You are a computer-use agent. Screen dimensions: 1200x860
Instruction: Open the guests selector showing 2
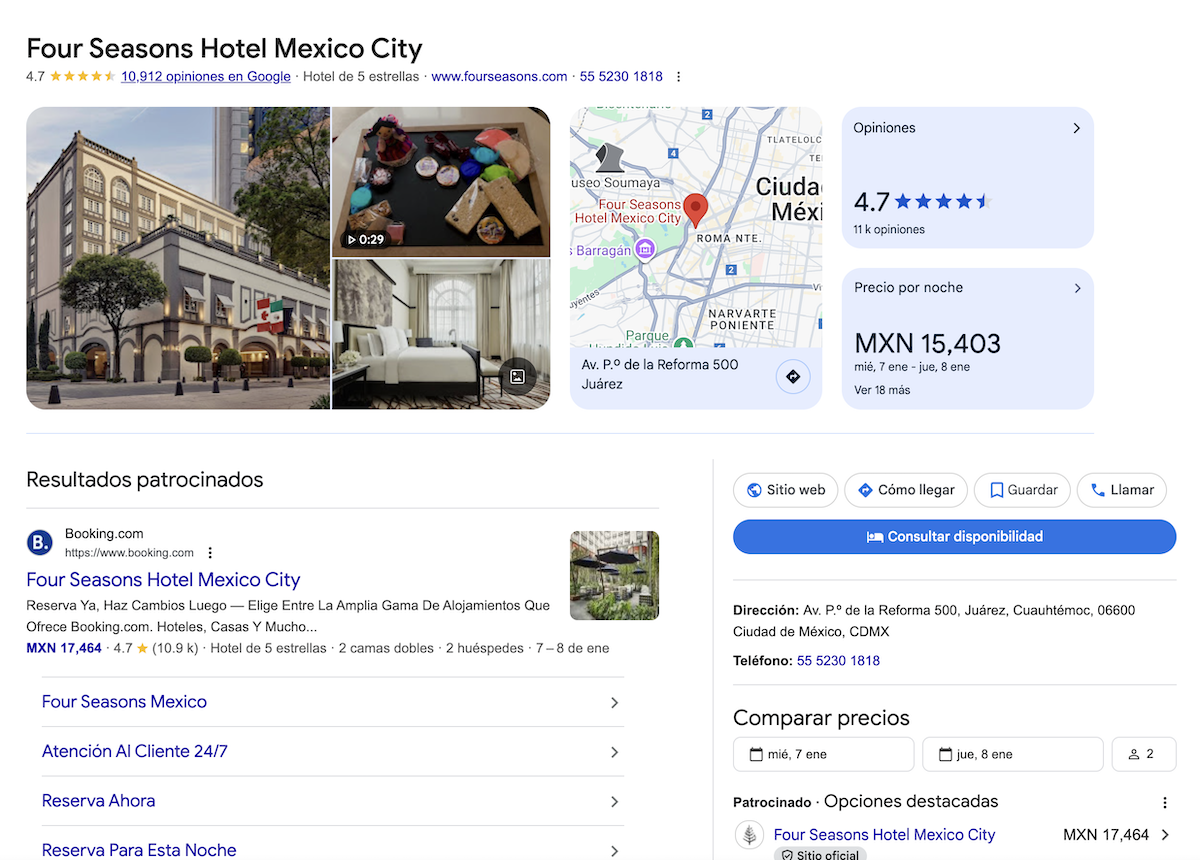[x=1143, y=754]
